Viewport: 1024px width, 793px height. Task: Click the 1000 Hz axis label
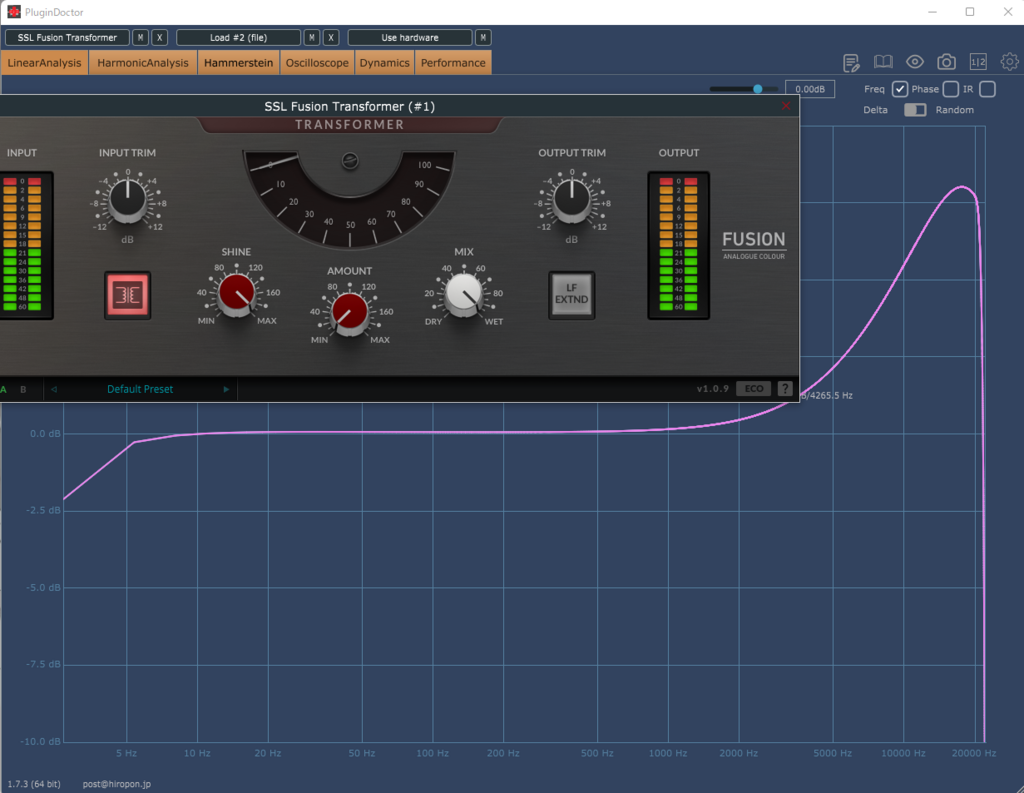tap(667, 753)
